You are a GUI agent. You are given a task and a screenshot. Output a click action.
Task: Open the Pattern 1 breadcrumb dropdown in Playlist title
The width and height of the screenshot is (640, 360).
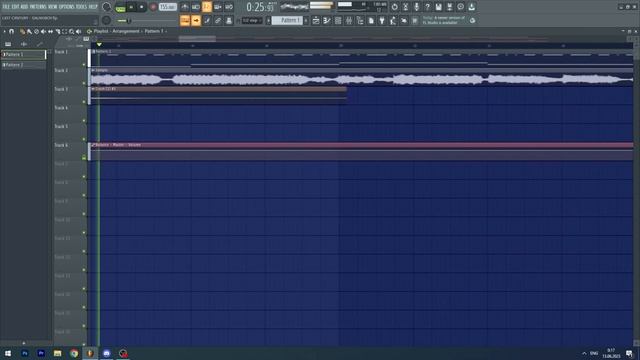(156, 31)
